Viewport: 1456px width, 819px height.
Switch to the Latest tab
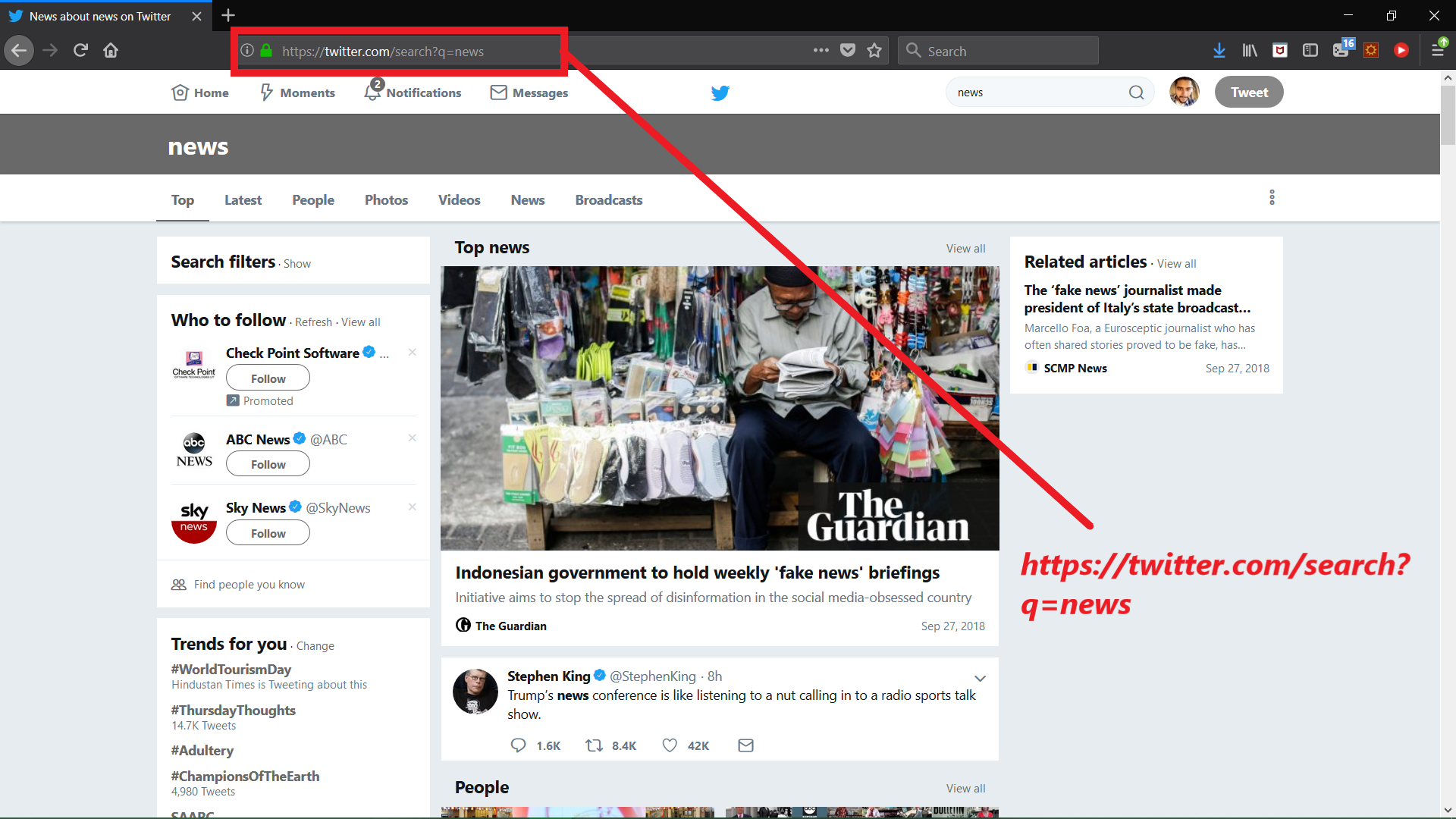(243, 200)
